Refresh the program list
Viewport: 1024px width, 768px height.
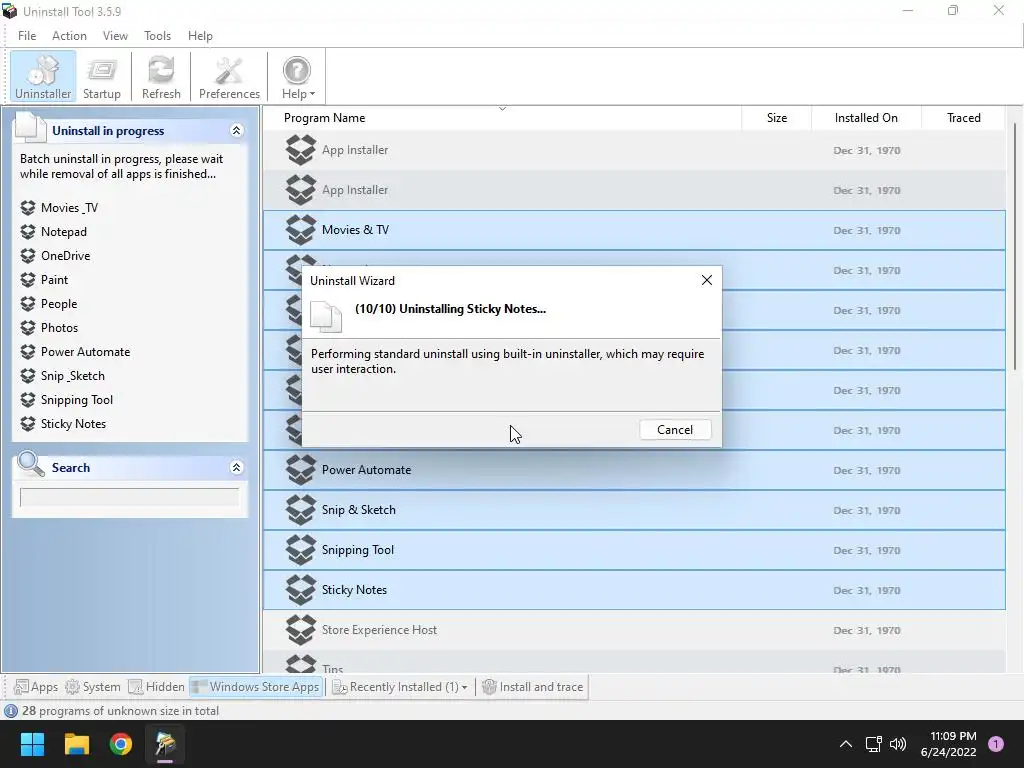pos(161,76)
